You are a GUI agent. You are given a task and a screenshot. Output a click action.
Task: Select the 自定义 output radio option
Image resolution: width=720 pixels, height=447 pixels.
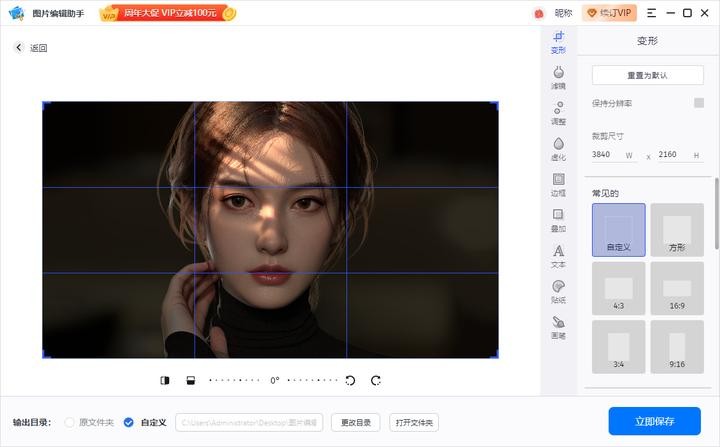click(x=128, y=422)
